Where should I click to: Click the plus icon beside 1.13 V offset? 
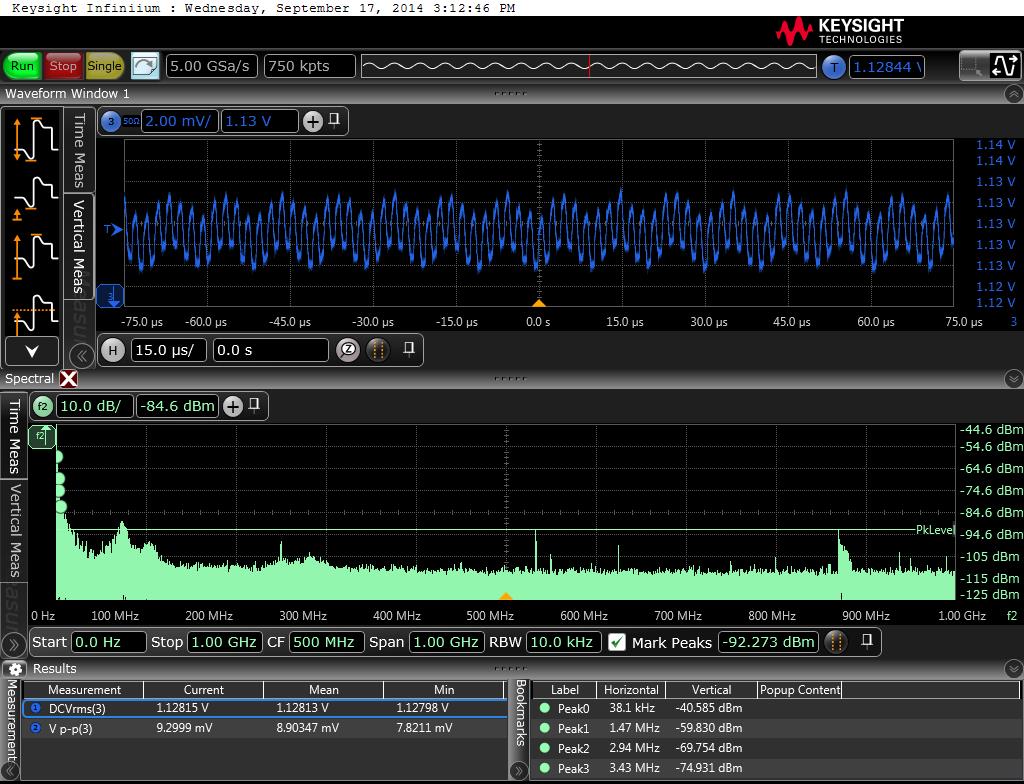tap(313, 121)
